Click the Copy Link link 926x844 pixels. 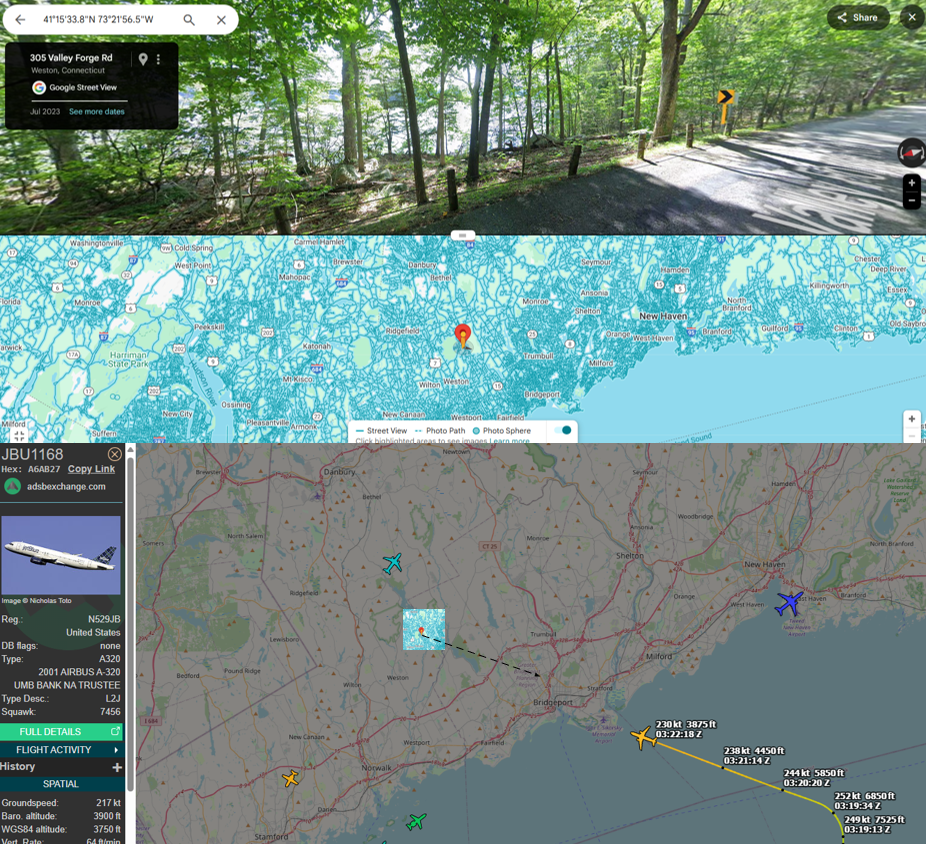tap(91, 469)
